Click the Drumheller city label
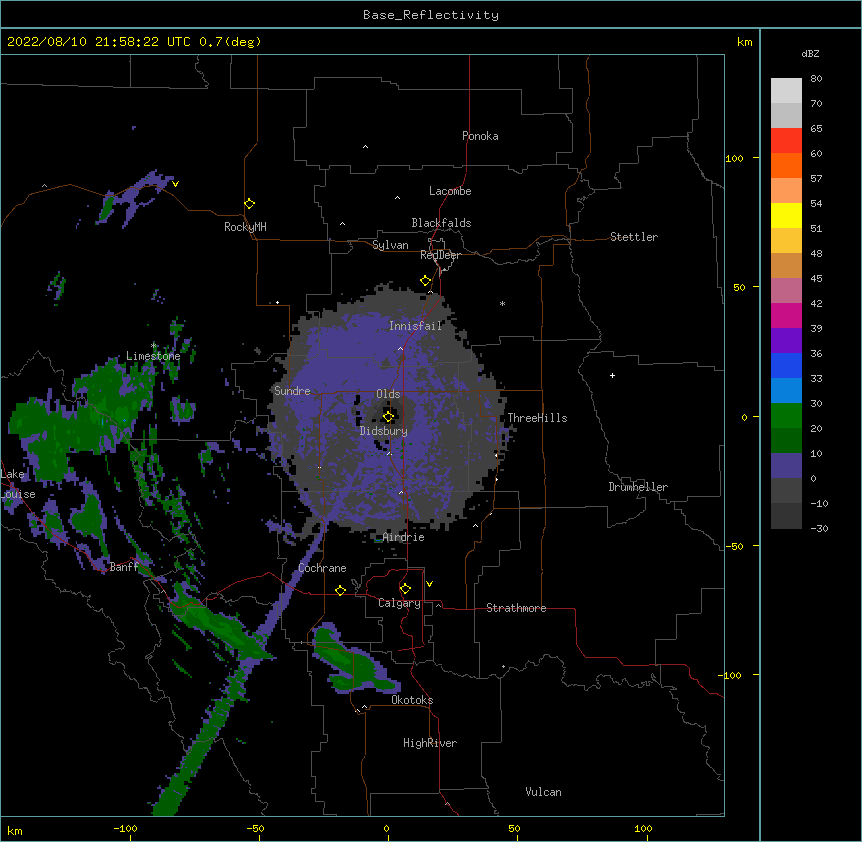Image resolution: width=862 pixels, height=842 pixels. (638, 487)
